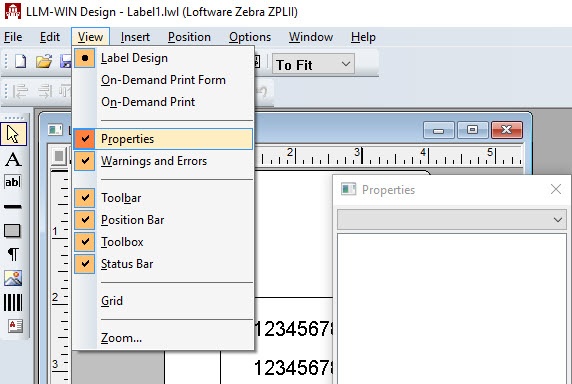Choose the Text 'A' tool in toolbox

pos(13,160)
